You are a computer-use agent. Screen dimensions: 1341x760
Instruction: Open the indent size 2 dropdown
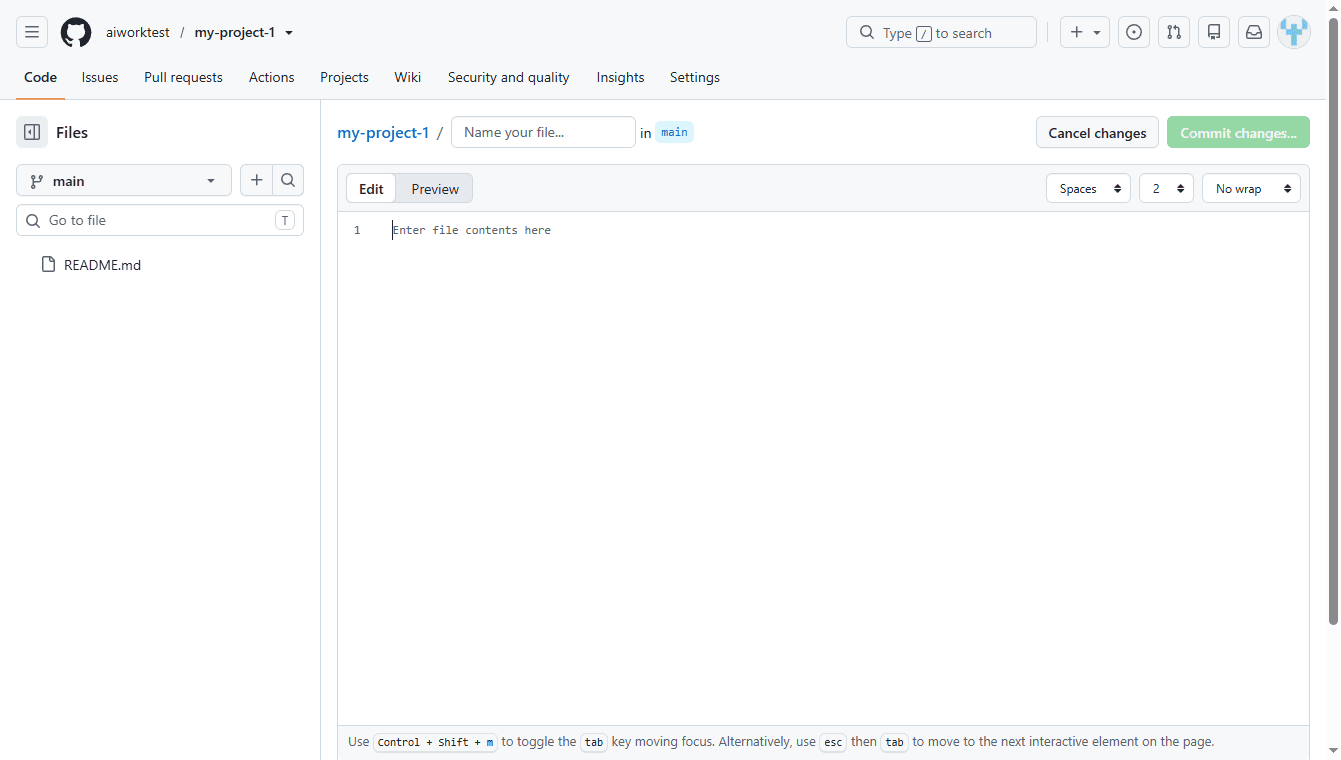(1166, 189)
